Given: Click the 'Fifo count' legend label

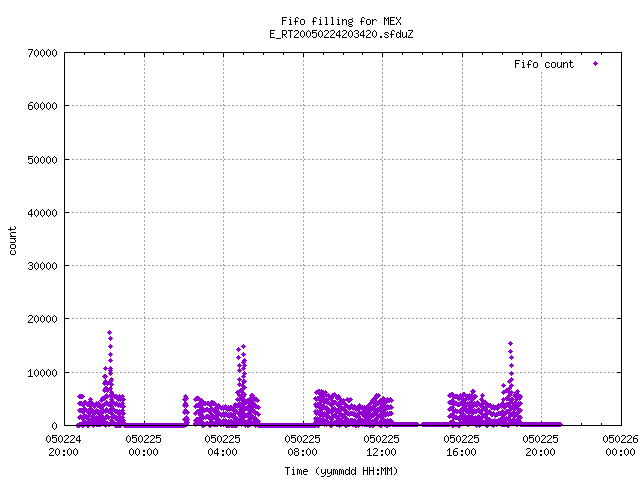Looking at the screenshot, I should pos(544,64).
